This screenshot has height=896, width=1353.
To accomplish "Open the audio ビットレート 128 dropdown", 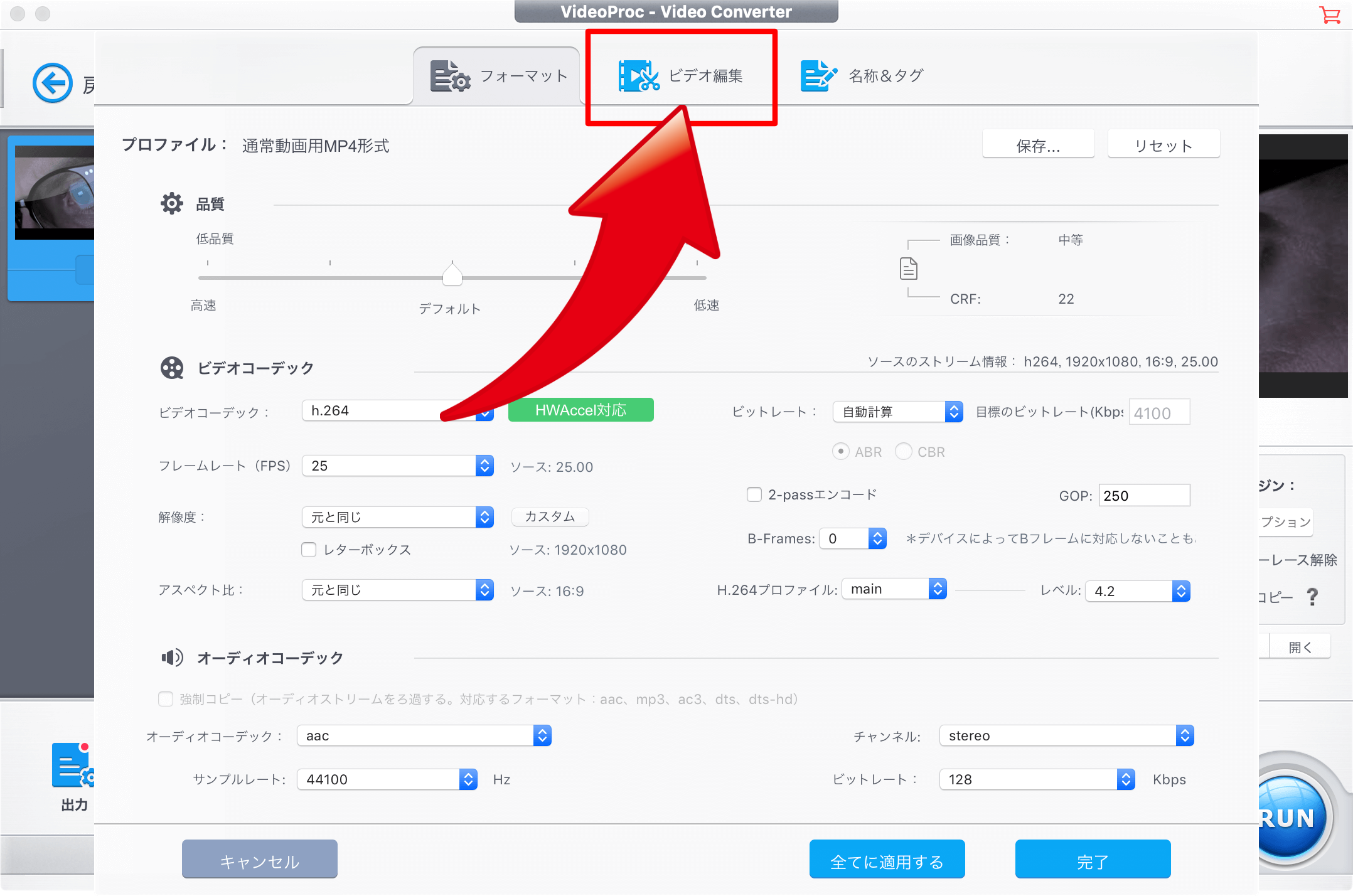I will tap(1037, 779).
